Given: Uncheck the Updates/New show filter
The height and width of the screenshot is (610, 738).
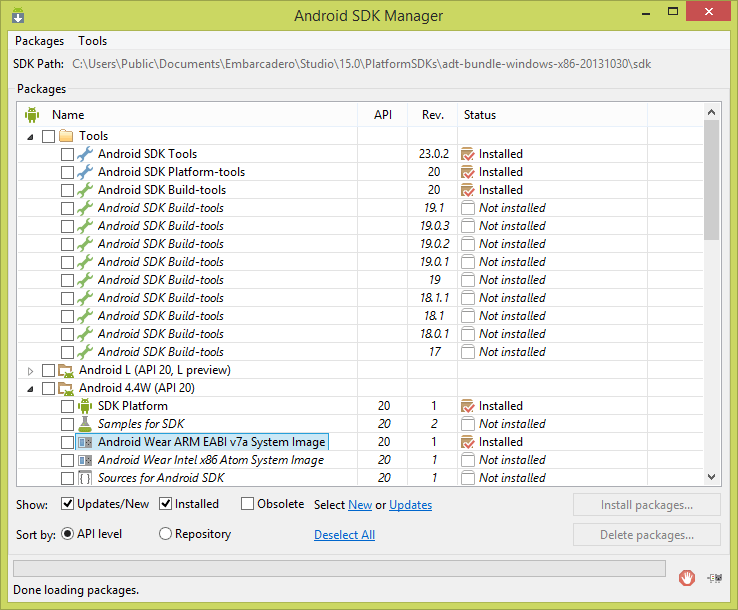Looking at the screenshot, I should [68, 504].
